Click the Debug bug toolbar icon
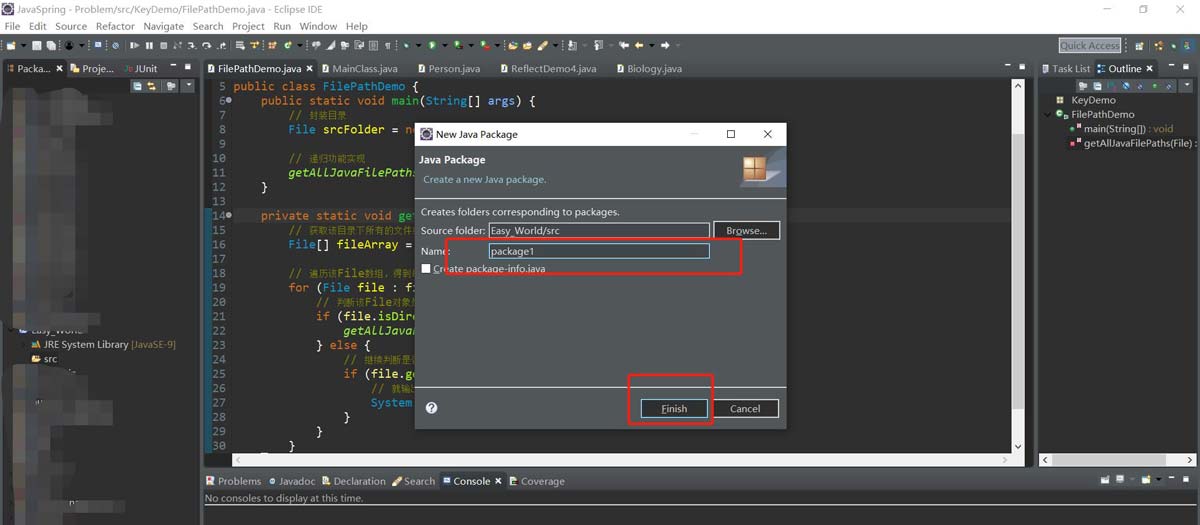The width and height of the screenshot is (1200, 525). click(407, 45)
